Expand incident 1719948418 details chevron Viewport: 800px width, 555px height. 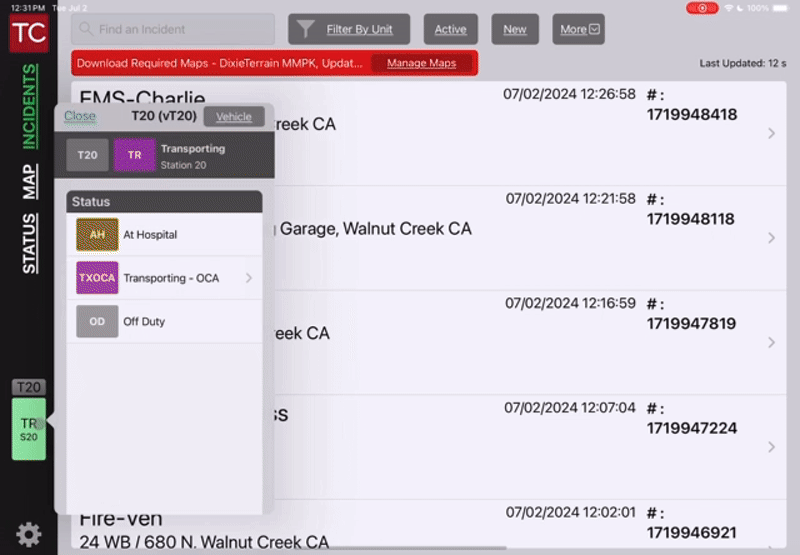771,133
